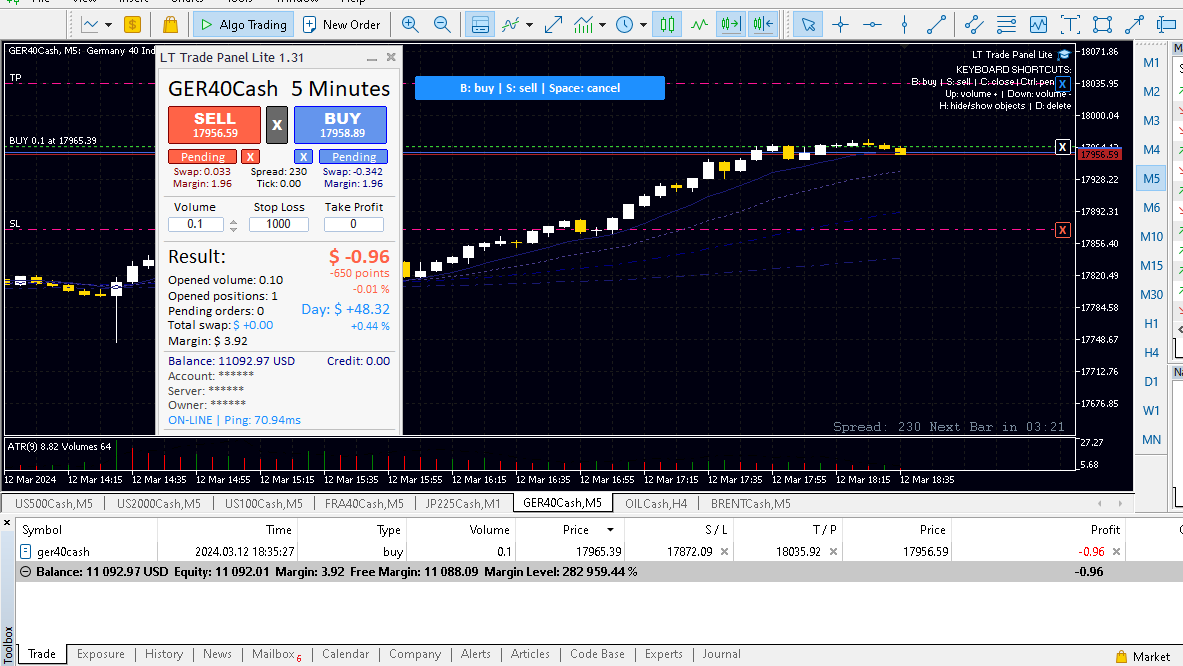This screenshot has height=666, width=1183.
Task: Select the trendline drawing tool
Action: click(936, 25)
